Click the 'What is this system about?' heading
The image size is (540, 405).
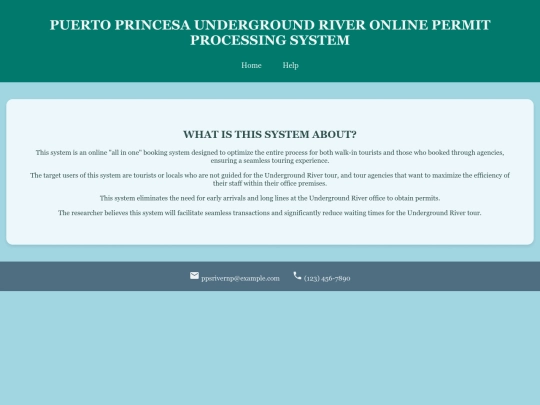tap(270, 134)
